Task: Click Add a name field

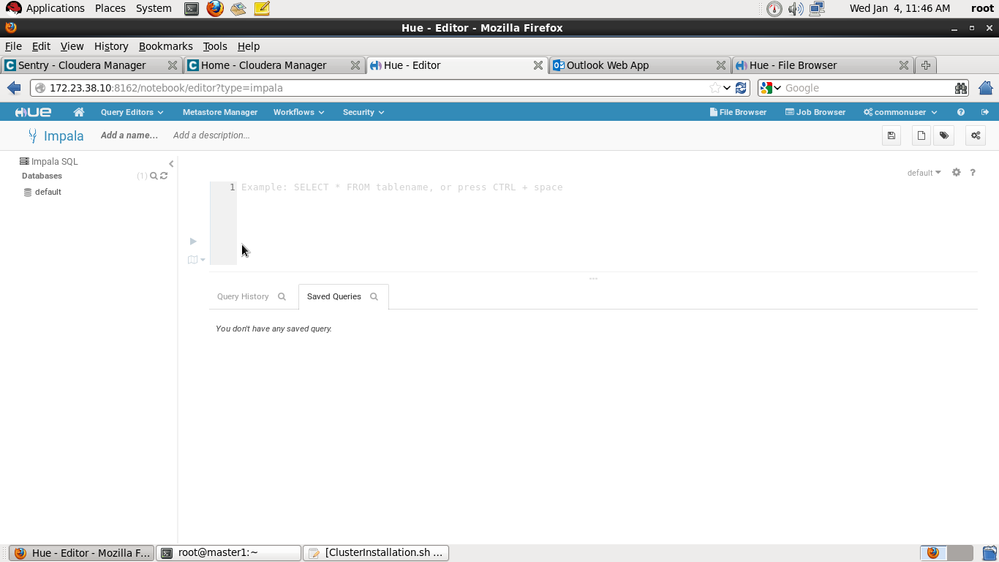Action: coord(129,136)
